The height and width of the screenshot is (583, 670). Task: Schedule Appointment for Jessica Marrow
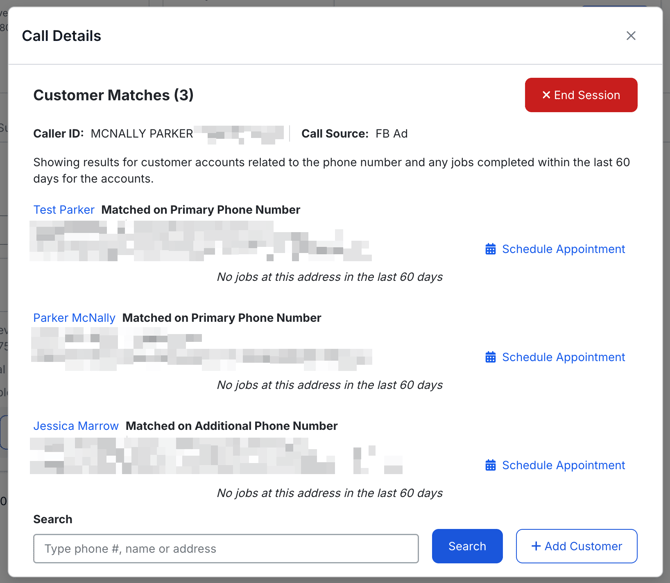coord(563,465)
